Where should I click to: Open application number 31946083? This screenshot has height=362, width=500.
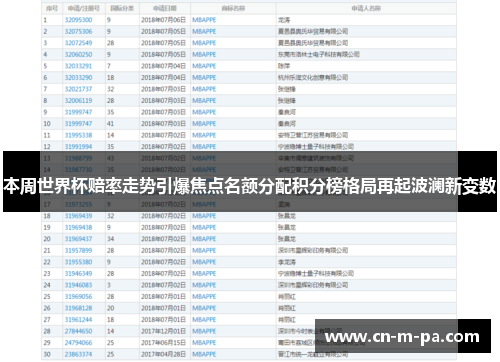point(78,285)
